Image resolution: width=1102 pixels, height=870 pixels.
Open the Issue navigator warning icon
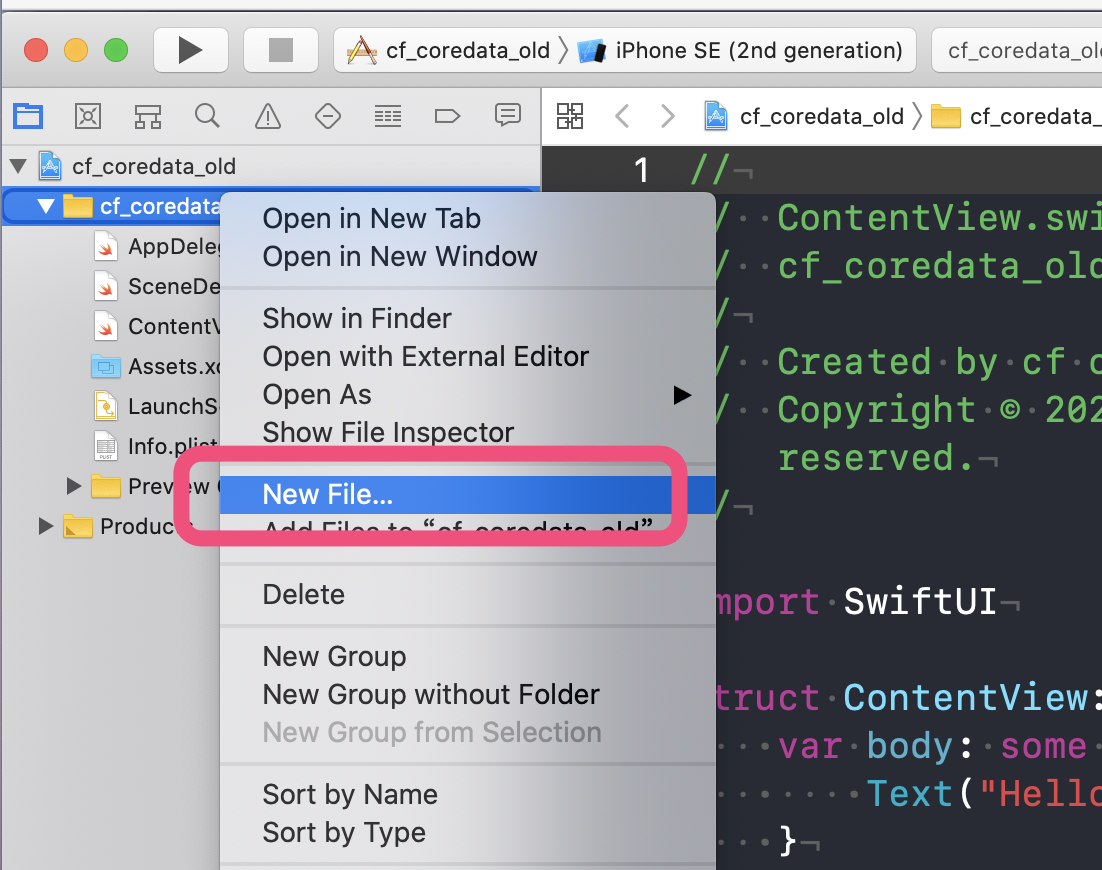pos(268,115)
